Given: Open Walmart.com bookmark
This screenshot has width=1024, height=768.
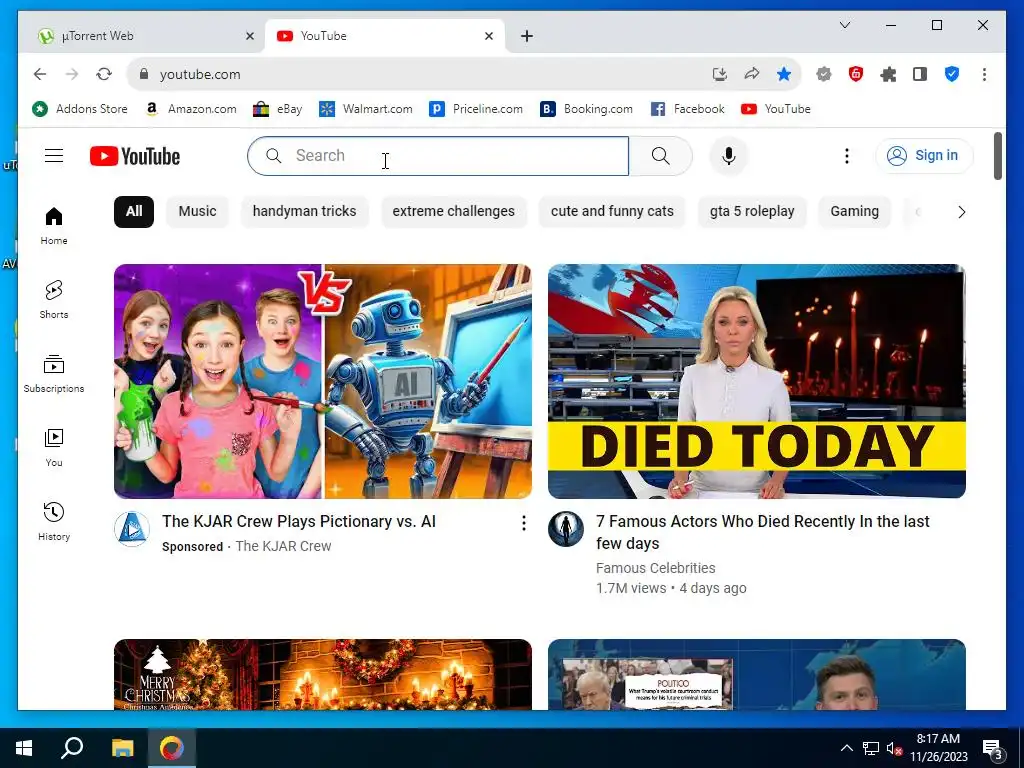Looking at the screenshot, I should (x=366, y=109).
